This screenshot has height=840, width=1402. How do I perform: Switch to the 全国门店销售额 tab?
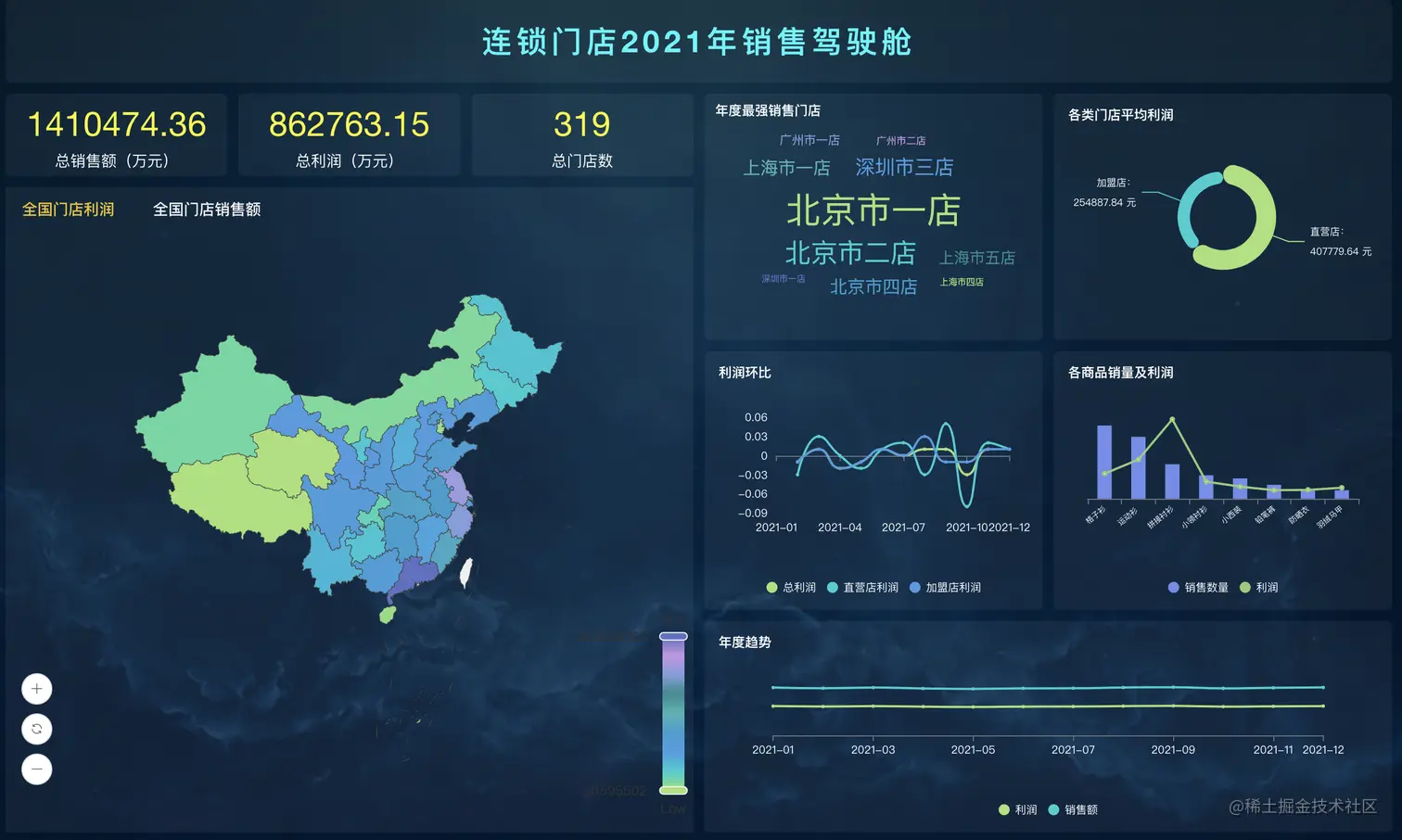(x=207, y=210)
